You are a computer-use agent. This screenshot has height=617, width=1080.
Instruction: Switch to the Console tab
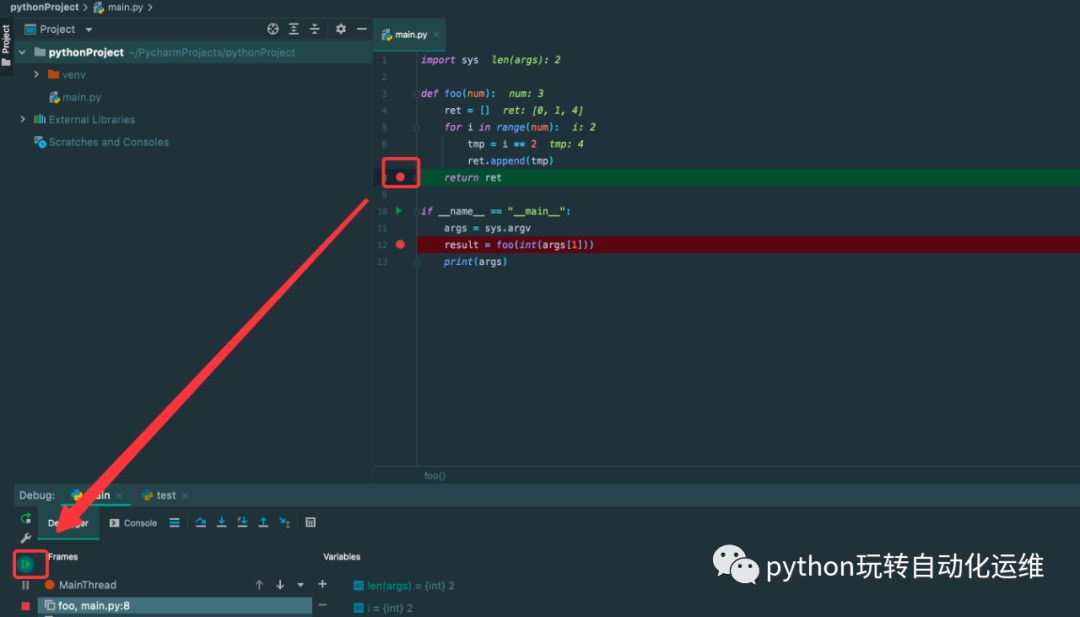[x=133, y=523]
